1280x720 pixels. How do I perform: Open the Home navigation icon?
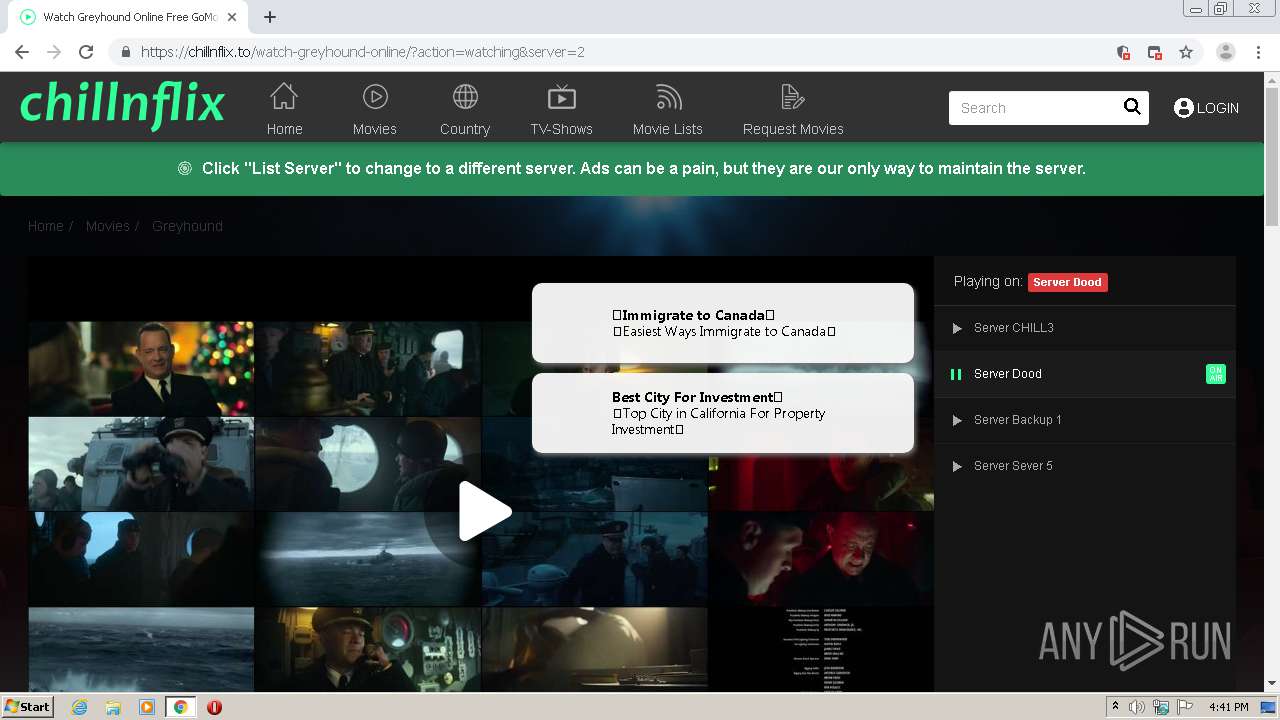(284, 97)
